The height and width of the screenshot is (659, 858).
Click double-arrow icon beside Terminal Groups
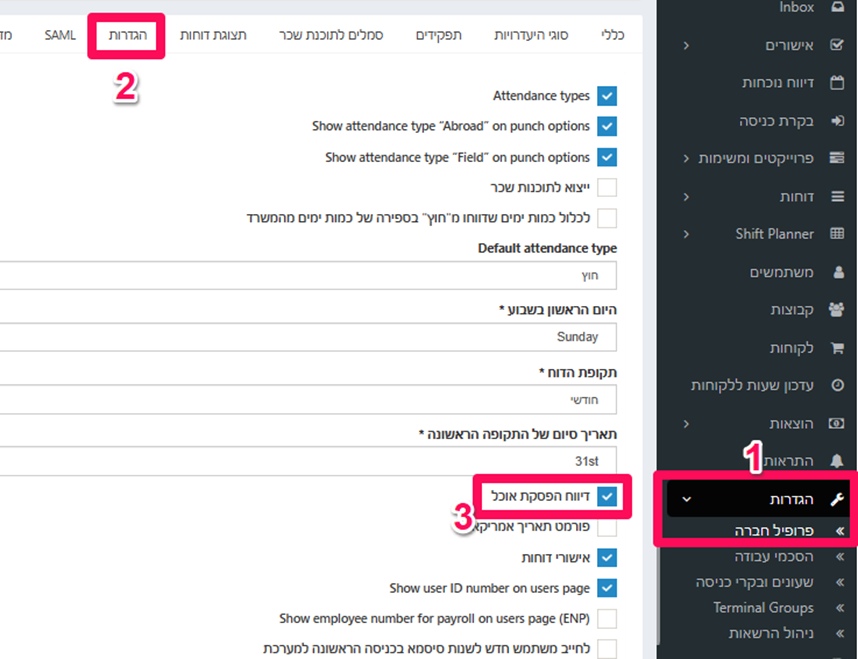pos(840,608)
